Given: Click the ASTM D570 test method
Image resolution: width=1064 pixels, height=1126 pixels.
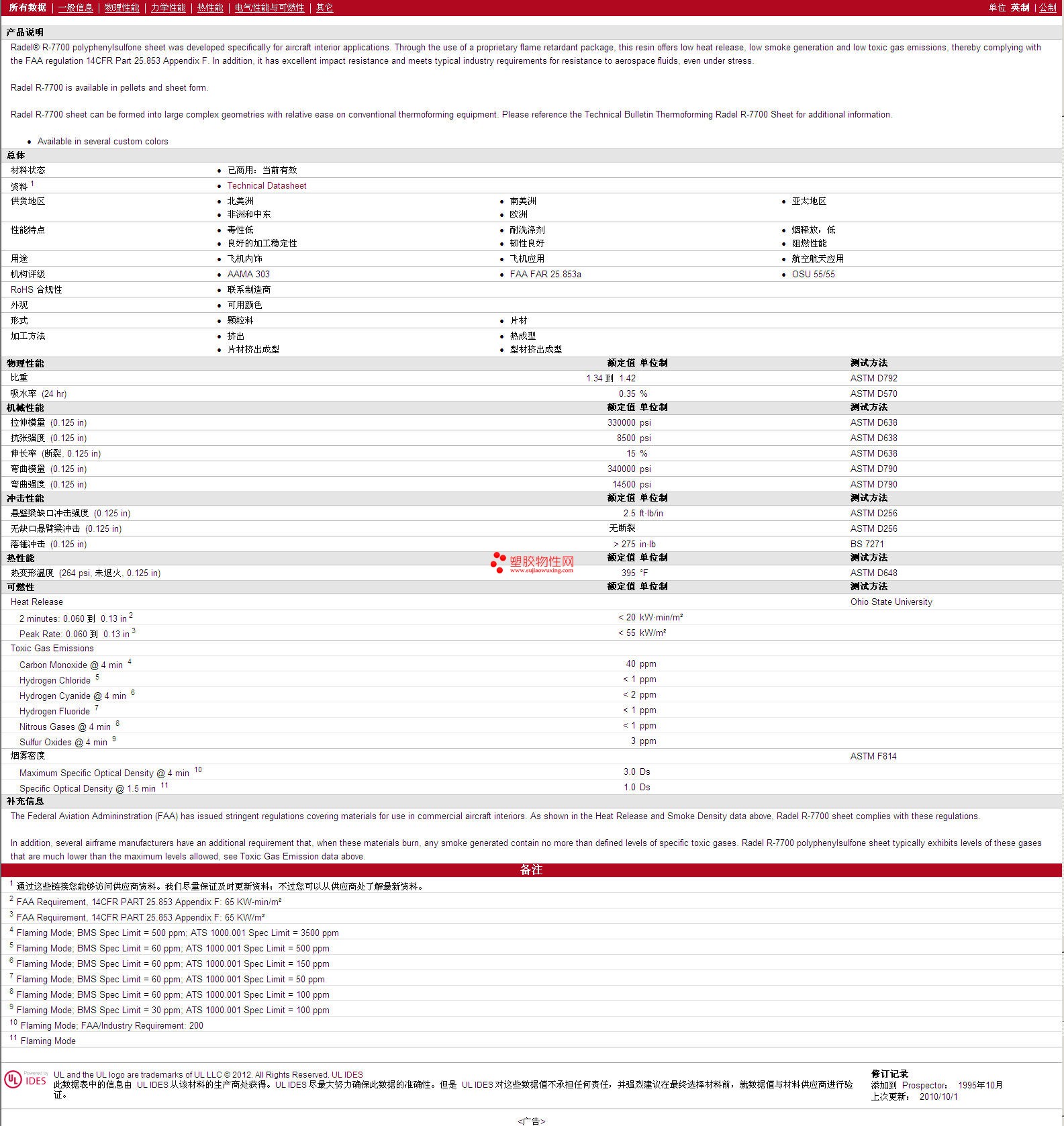Looking at the screenshot, I should [x=873, y=394].
